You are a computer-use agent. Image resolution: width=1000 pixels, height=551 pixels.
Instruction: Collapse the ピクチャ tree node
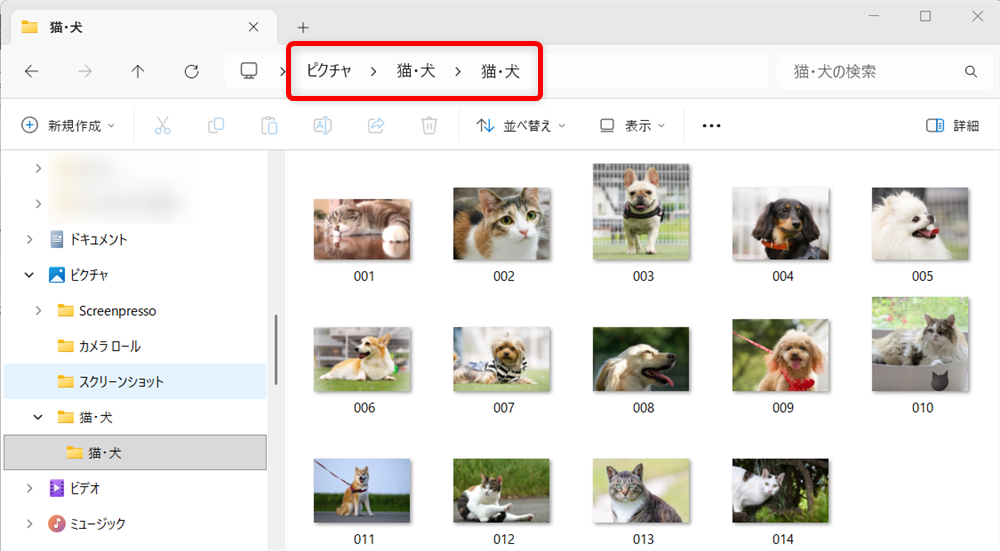[x=29, y=275]
